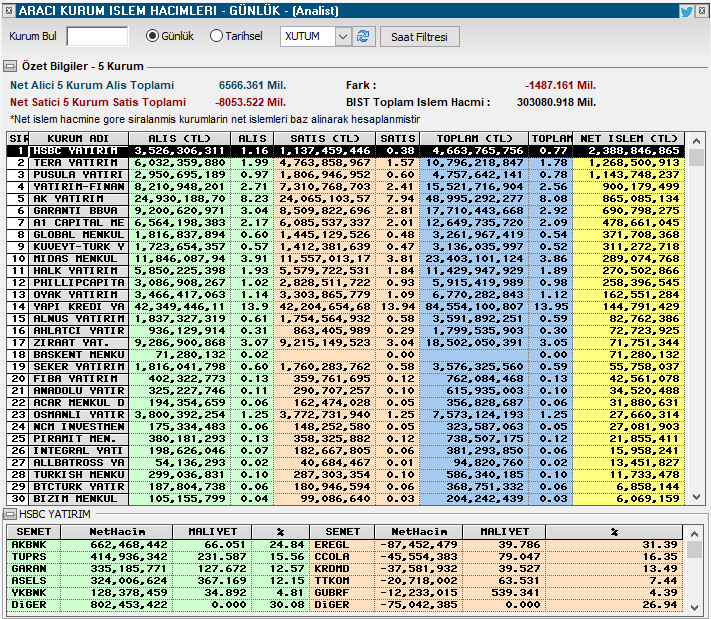
Task: Sort by NET ISLEM (TL) column header
Action: [x=628, y=138]
